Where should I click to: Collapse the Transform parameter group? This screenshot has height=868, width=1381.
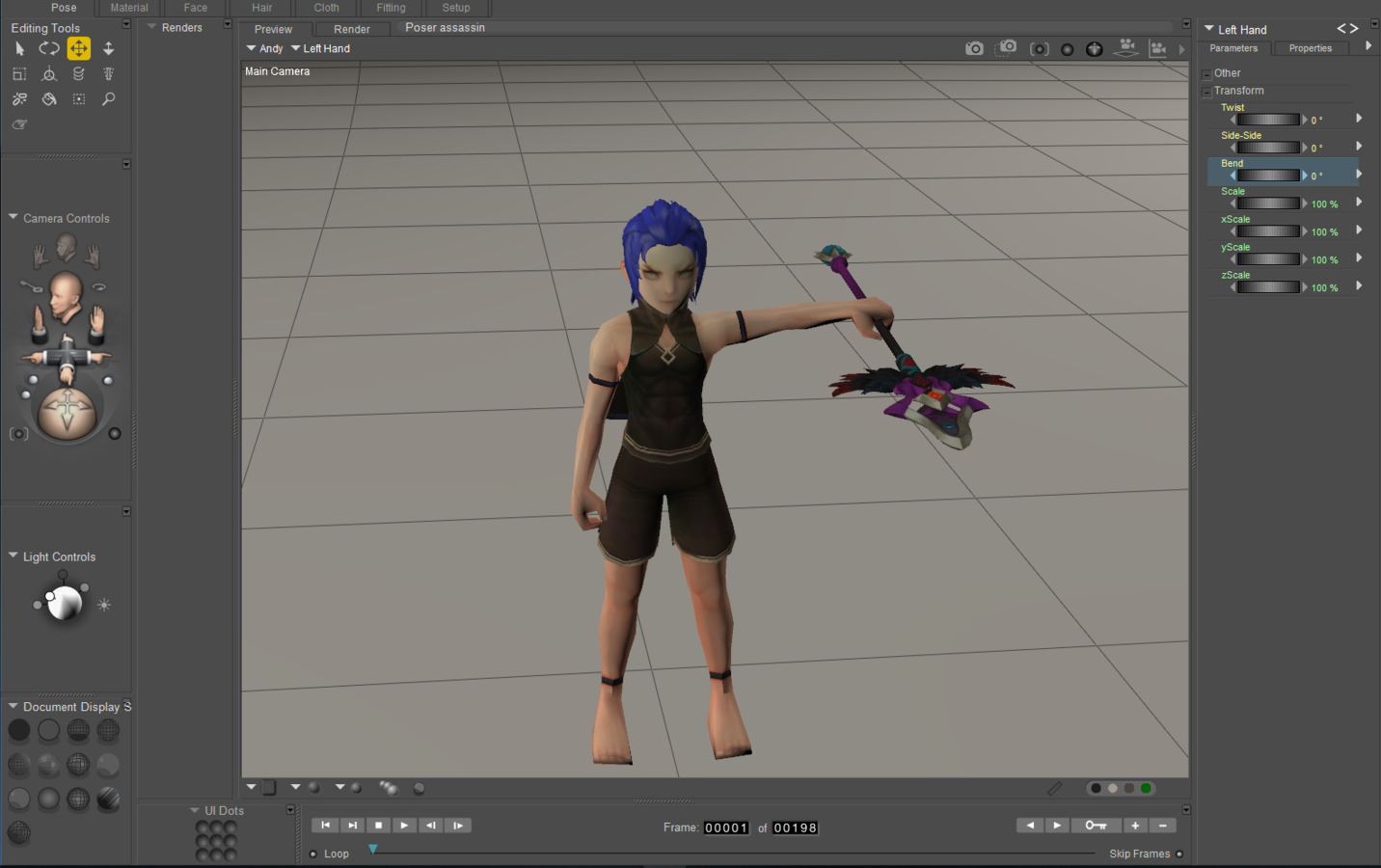1206,92
